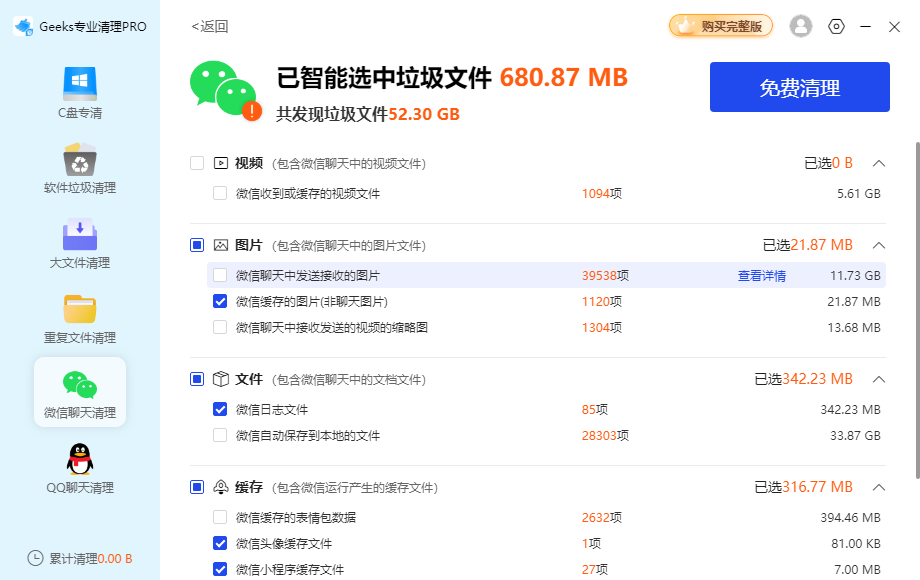
Task: Collapse the 图片 section chevron
Action: tap(878, 245)
